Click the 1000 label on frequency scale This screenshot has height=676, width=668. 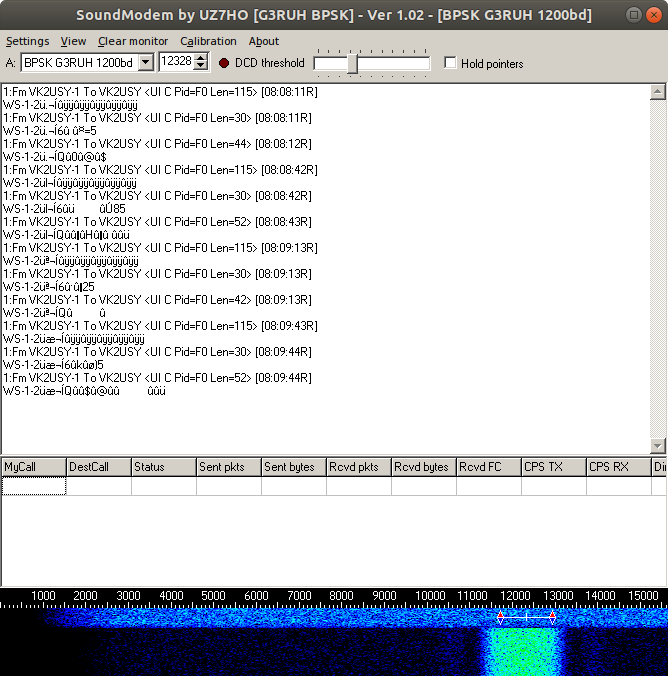[x=43, y=596]
